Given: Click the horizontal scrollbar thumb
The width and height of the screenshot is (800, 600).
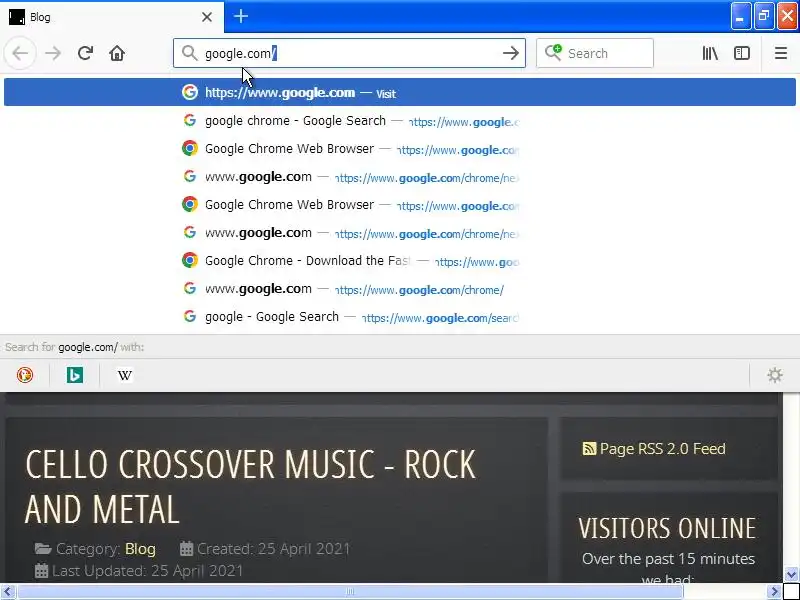Looking at the screenshot, I should [349, 592].
